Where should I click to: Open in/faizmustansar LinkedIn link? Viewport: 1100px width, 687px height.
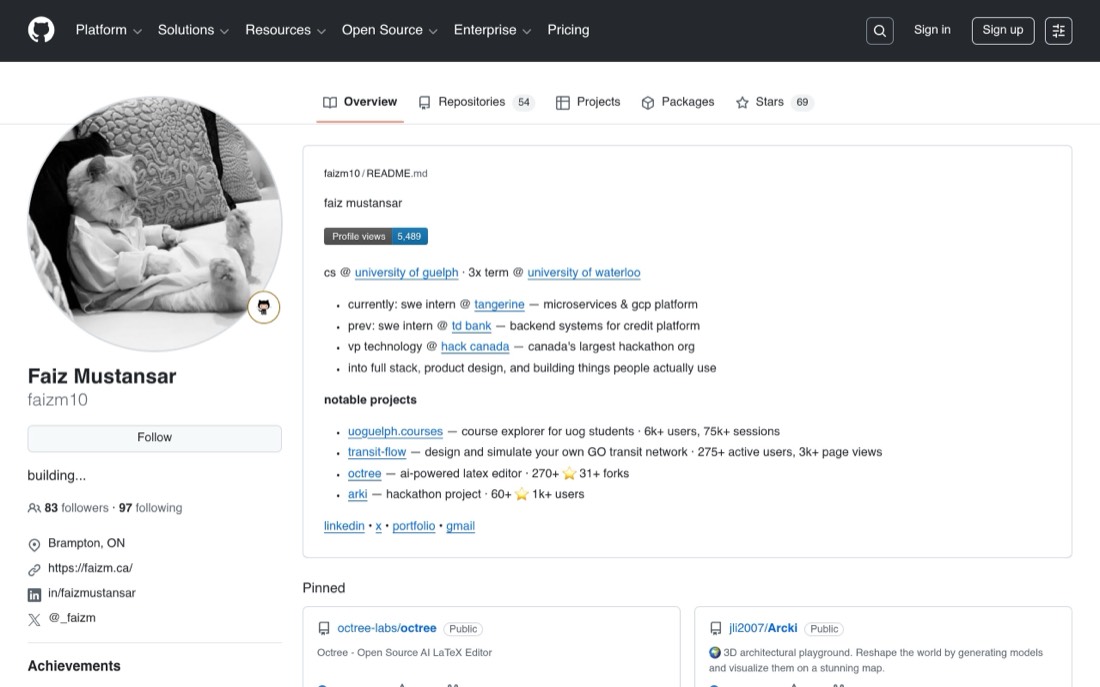(x=91, y=593)
